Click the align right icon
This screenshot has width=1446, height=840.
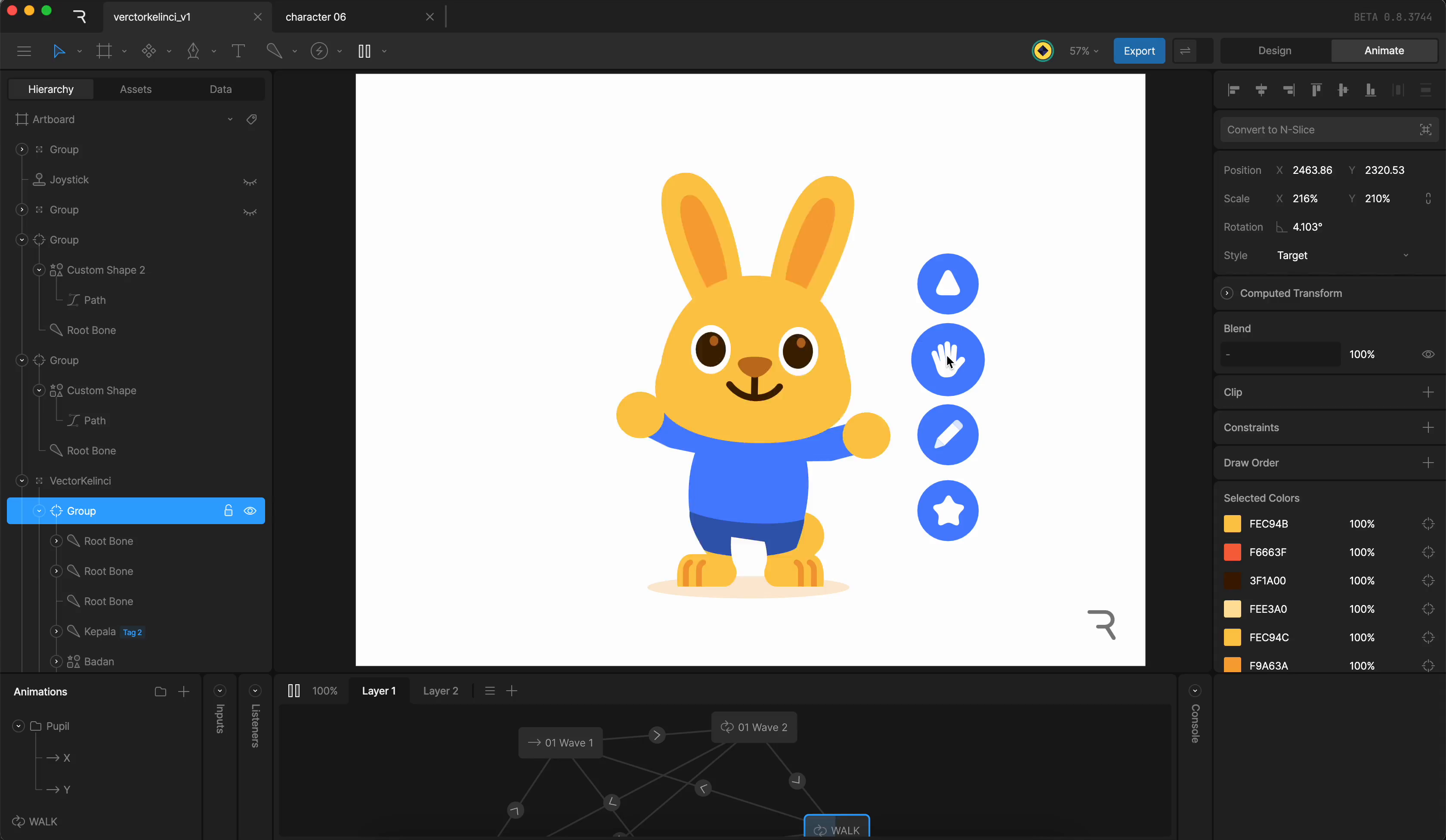[x=1289, y=90]
